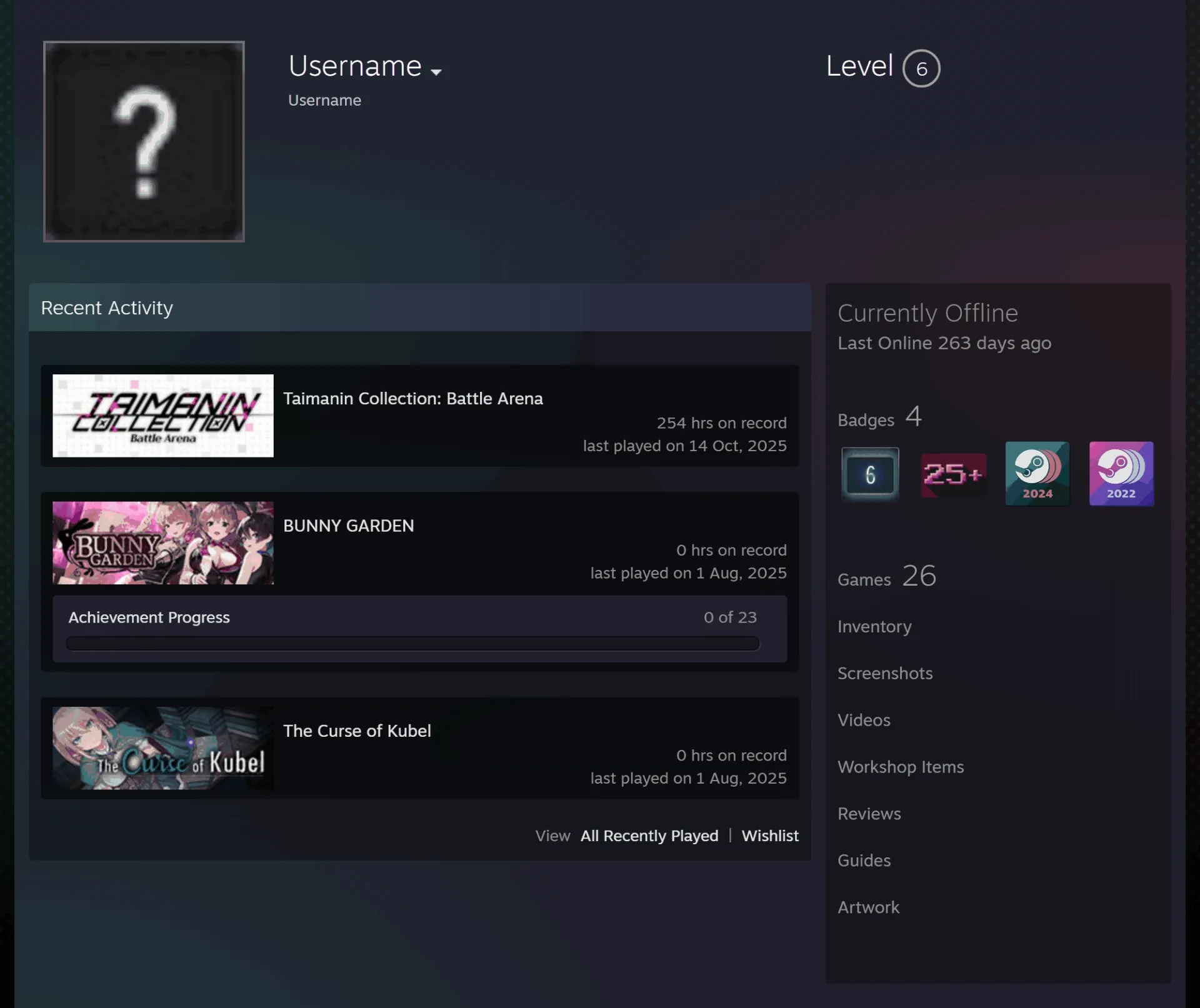Click the Currently Offline status text
1200x1008 pixels.
(x=927, y=313)
